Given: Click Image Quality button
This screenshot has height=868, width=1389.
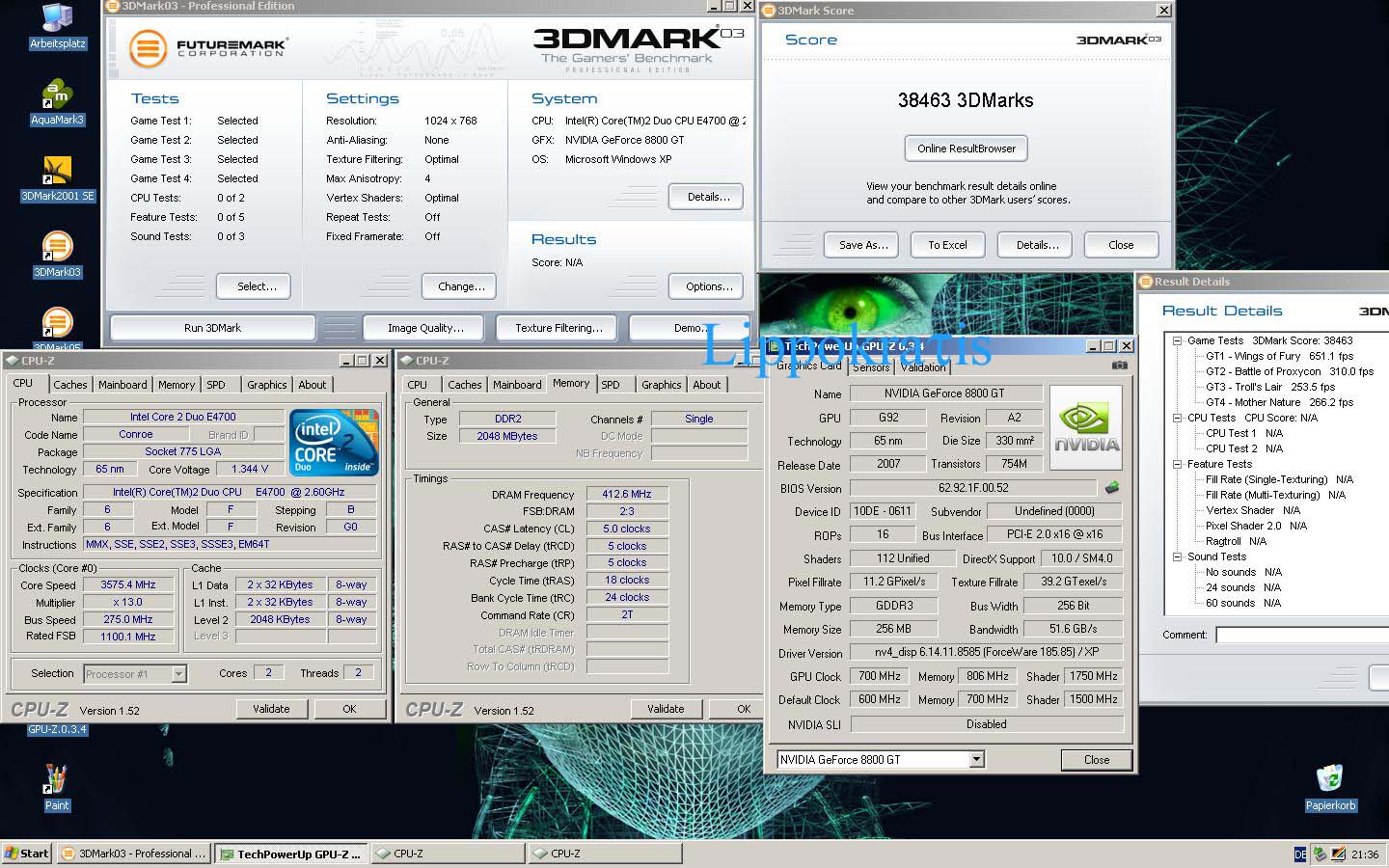Looking at the screenshot, I should pyautogui.click(x=425, y=328).
